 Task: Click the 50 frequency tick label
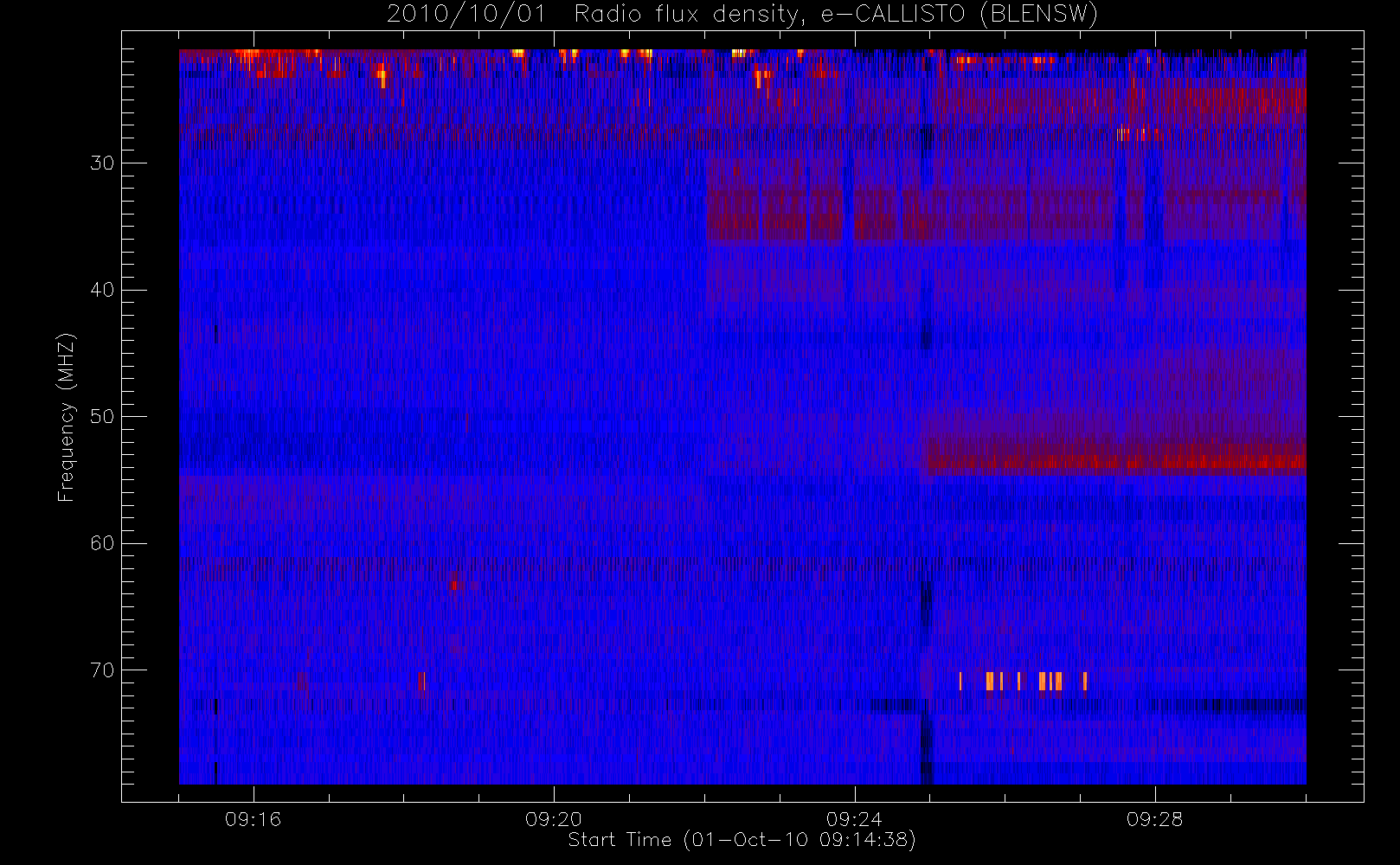pos(102,417)
